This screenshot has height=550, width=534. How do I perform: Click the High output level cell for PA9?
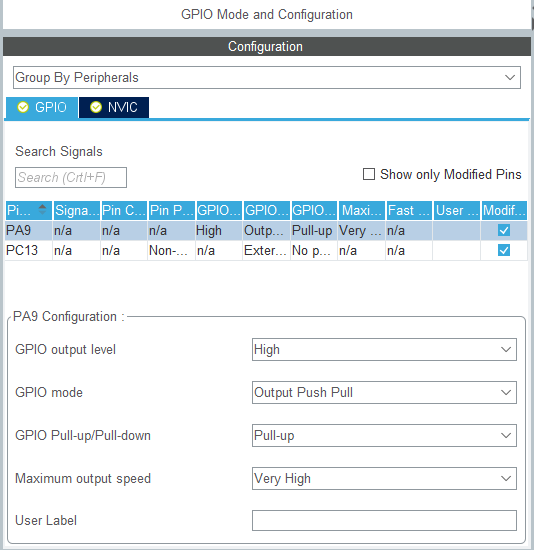point(219,230)
